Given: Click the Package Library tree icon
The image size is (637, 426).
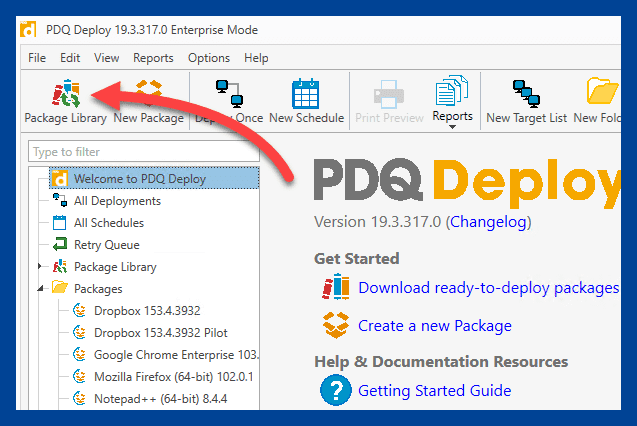Looking at the screenshot, I should click(60, 266).
